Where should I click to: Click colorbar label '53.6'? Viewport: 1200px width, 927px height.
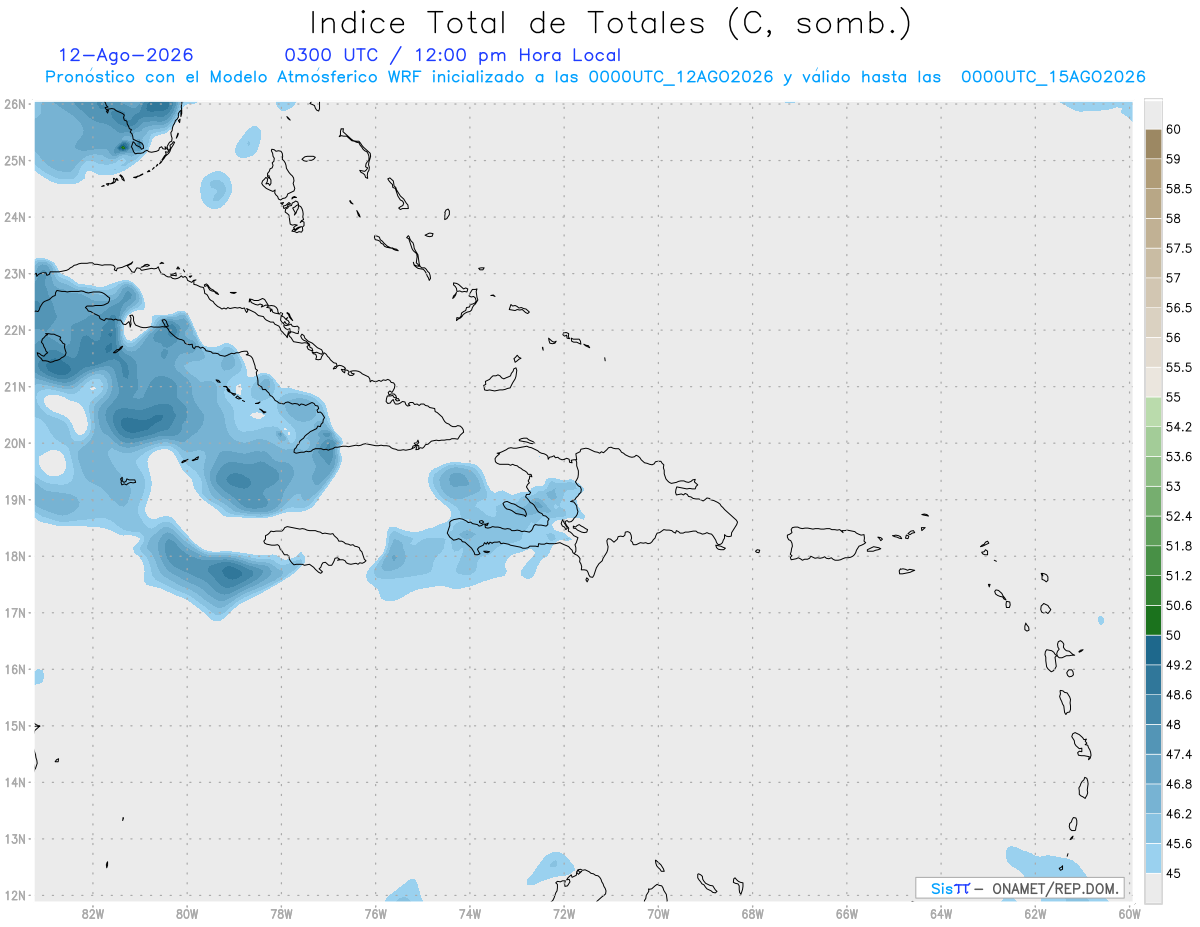(x=1179, y=457)
